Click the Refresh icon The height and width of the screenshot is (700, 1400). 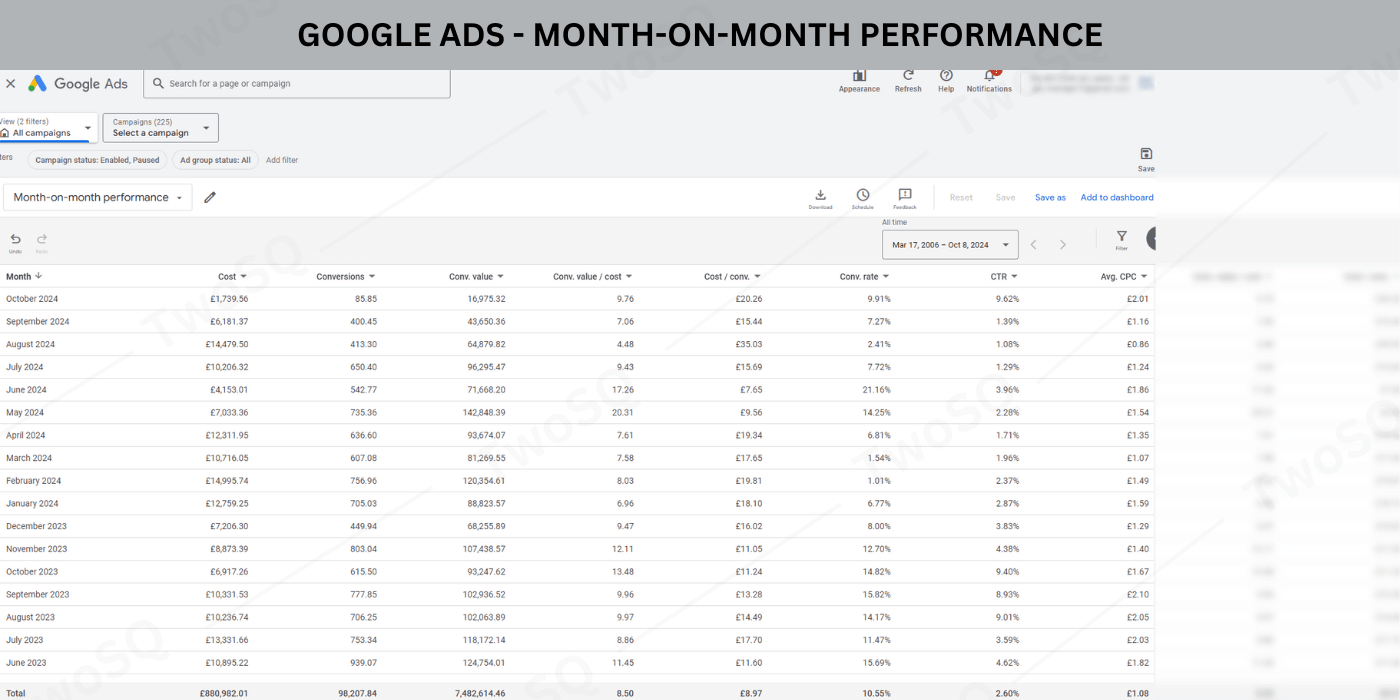[908, 76]
